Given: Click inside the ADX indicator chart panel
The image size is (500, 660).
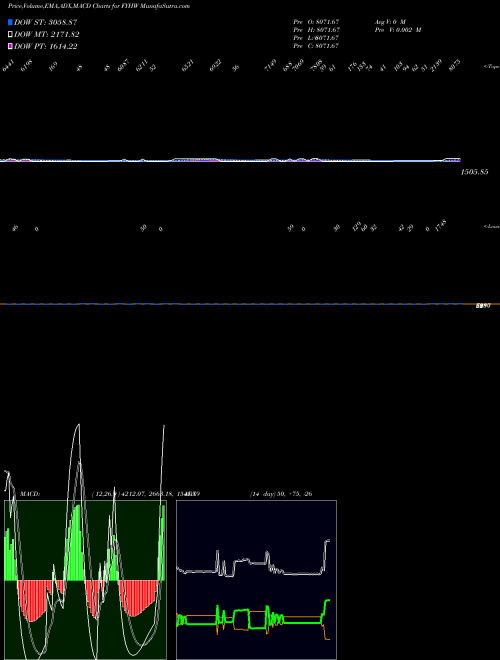Looking at the screenshot, I should tap(256, 580).
